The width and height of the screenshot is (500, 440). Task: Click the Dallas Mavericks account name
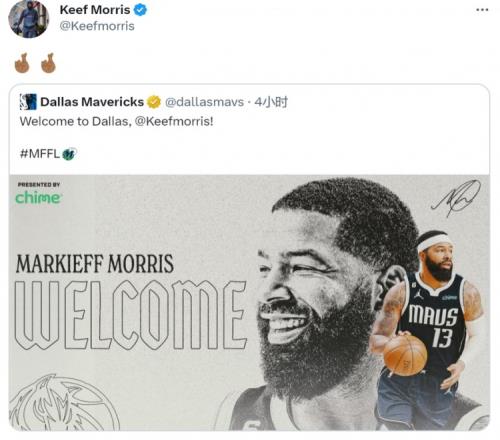92,102
